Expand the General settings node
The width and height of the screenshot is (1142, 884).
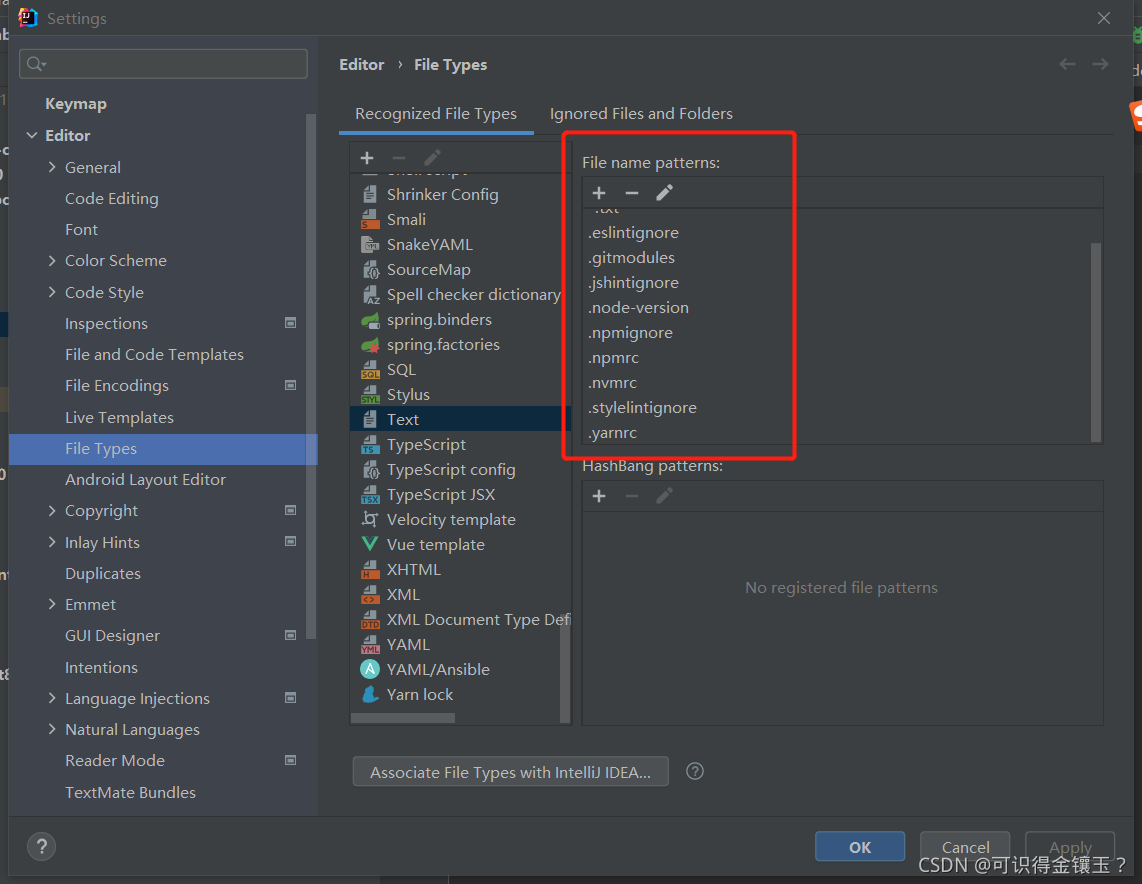coord(52,167)
